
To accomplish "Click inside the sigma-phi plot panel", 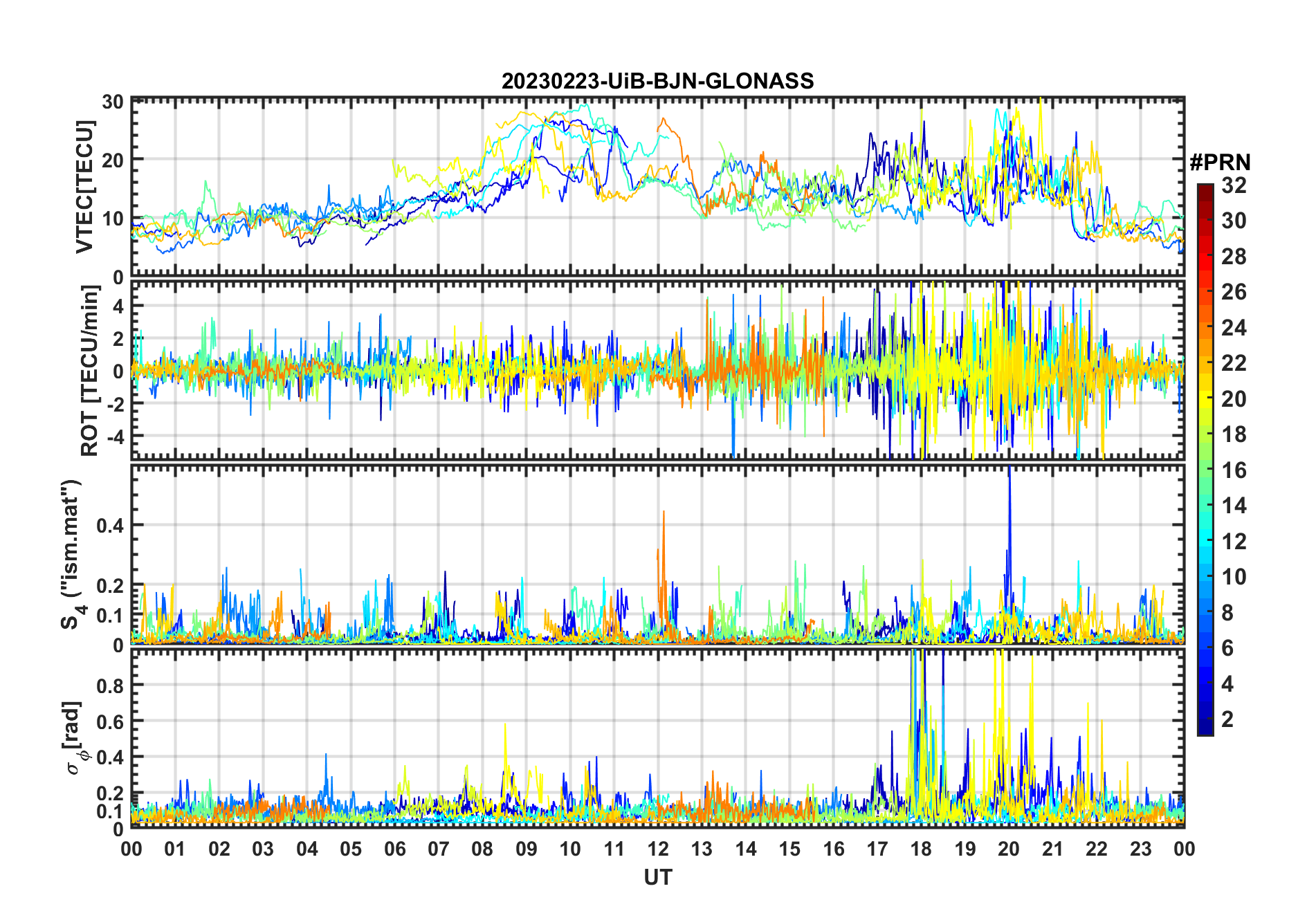I will coord(657,737).
